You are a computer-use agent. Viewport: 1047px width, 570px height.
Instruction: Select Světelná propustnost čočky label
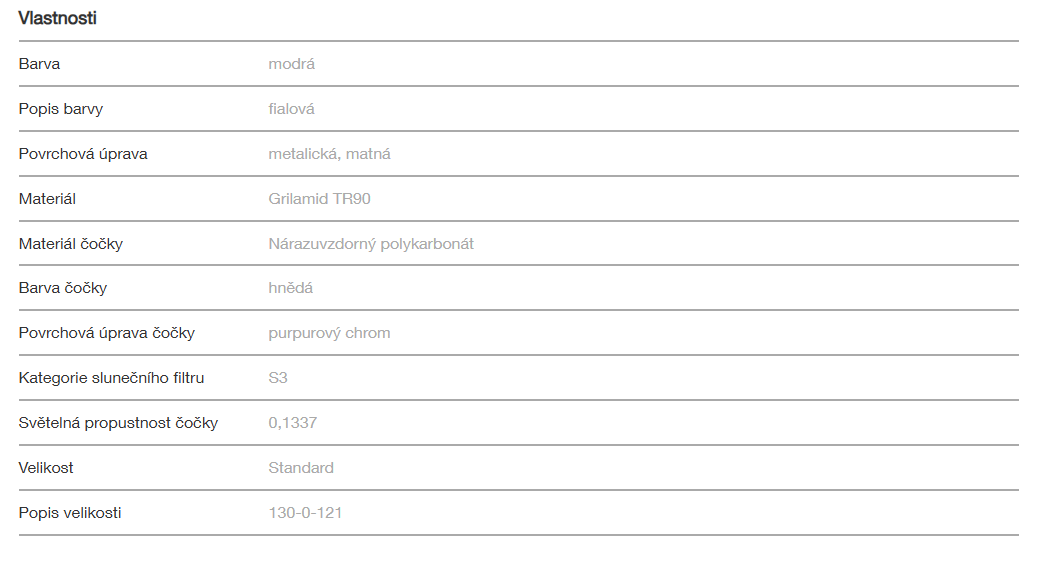click(x=118, y=423)
